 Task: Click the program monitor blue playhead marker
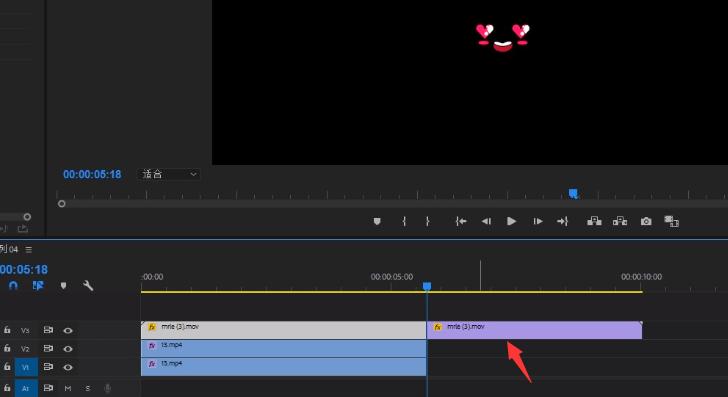pos(573,194)
